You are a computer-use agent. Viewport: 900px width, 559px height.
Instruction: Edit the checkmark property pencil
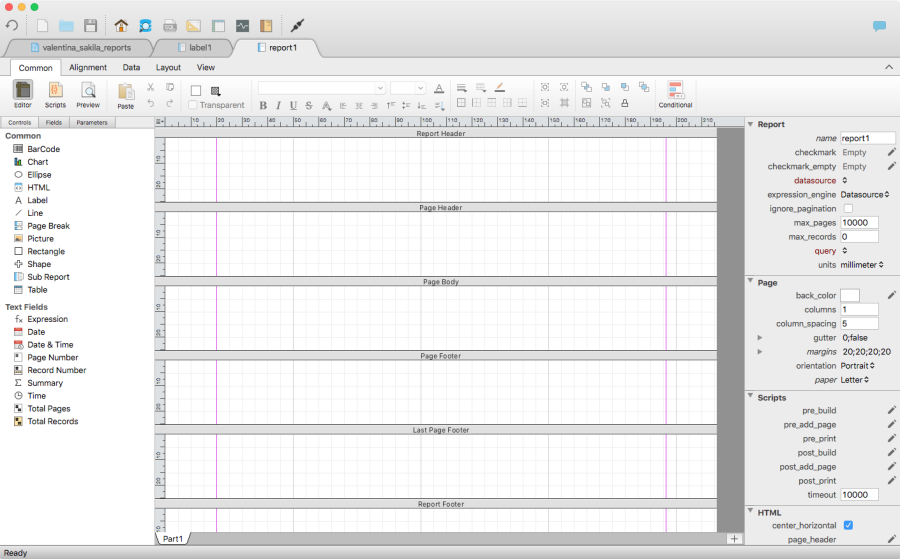(x=891, y=152)
